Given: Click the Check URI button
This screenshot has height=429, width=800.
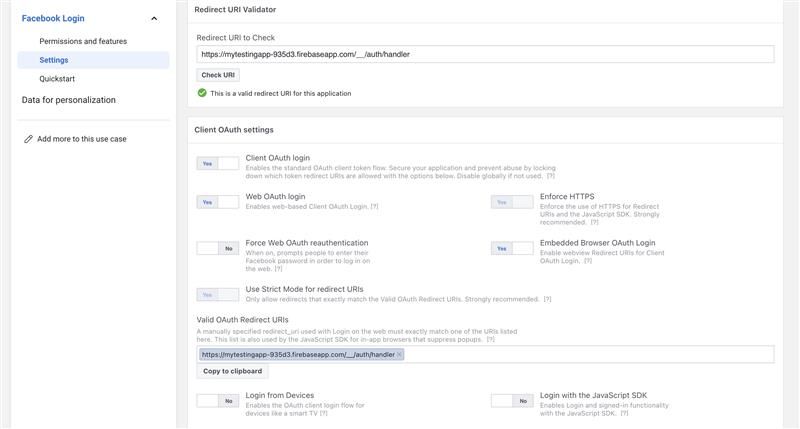Looking at the screenshot, I should click(218, 75).
